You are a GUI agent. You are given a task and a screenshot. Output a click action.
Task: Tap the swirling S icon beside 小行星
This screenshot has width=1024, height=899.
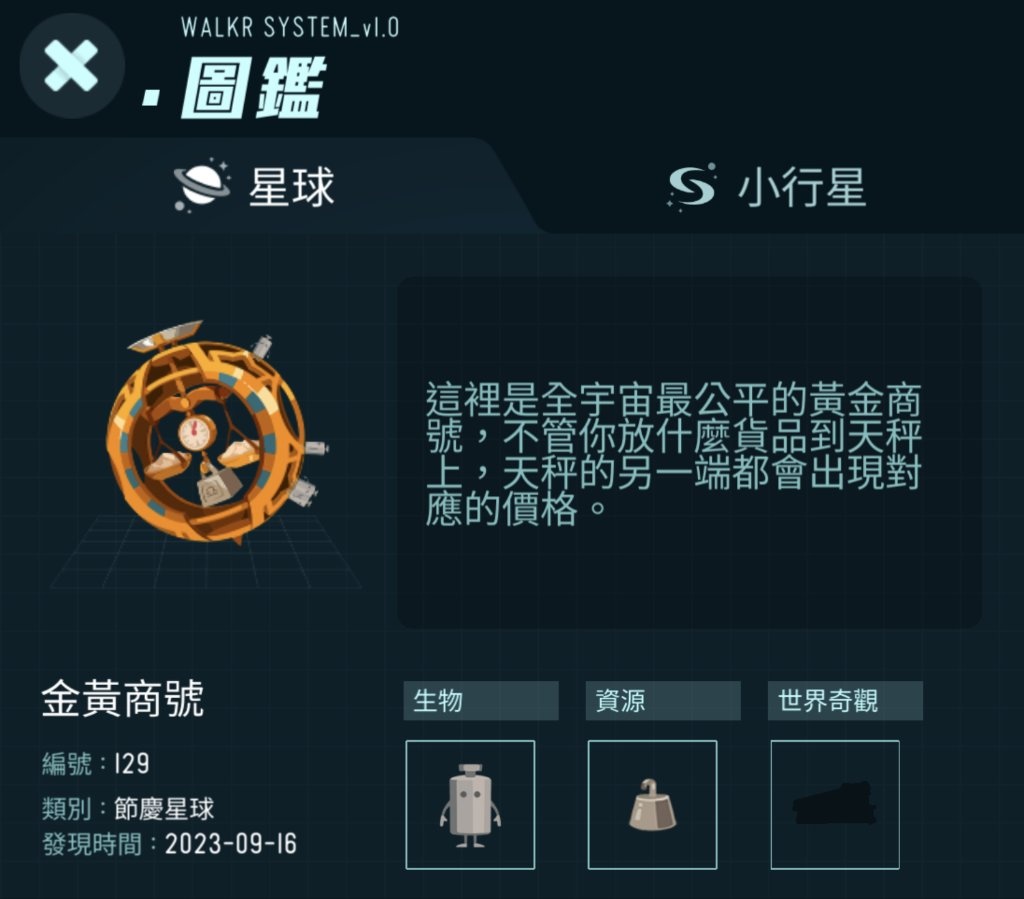click(692, 186)
